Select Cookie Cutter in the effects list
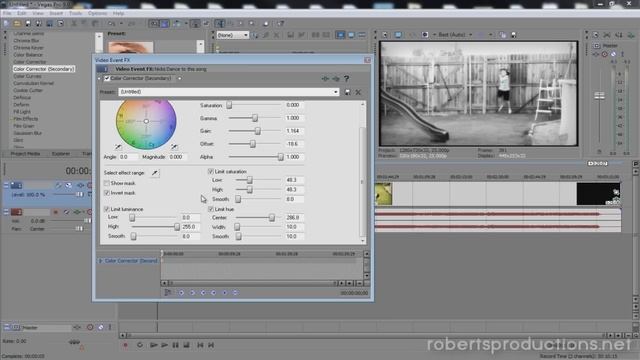This screenshot has height=360, width=640. 28,91
